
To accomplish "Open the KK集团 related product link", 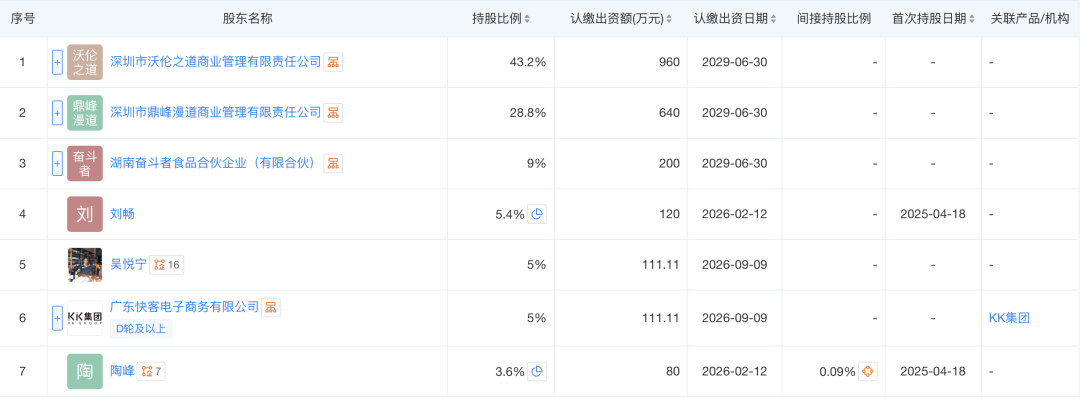I will coord(1009,318).
